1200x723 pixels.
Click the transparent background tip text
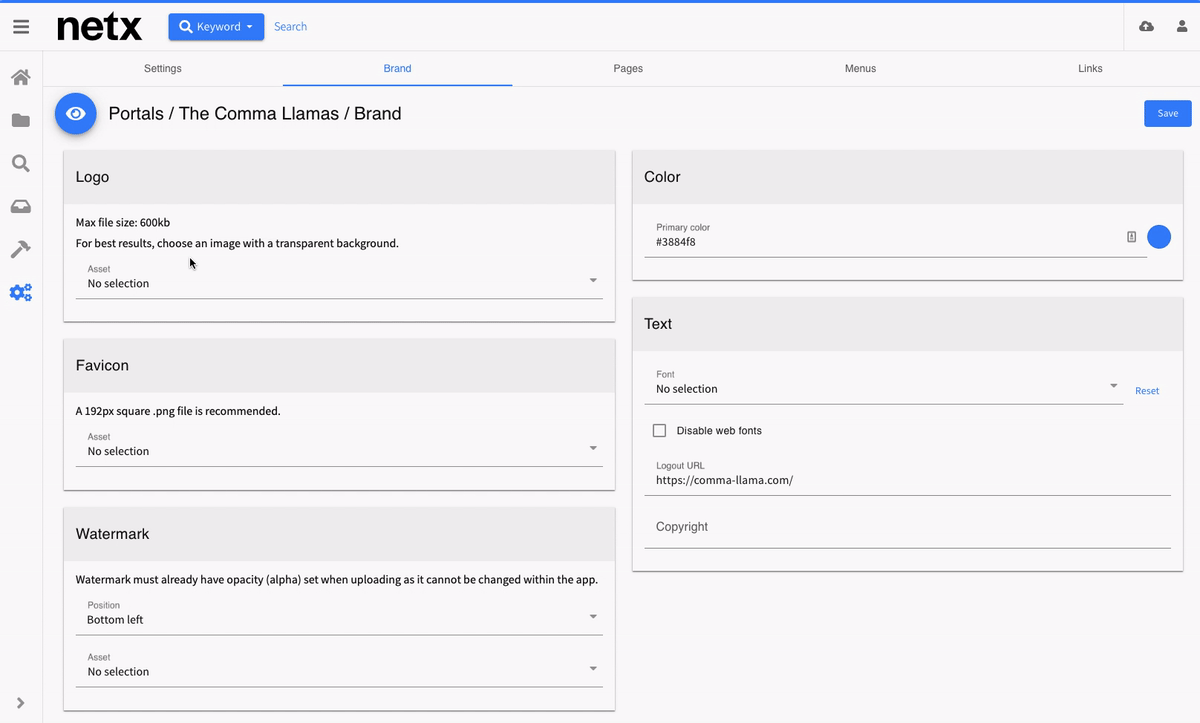point(237,243)
